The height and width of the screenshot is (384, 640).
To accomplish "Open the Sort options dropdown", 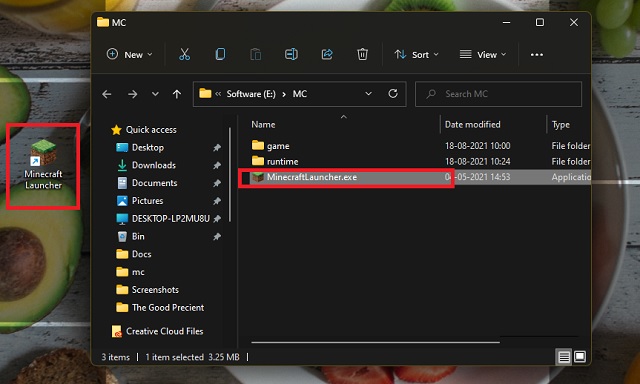I will click(416, 54).
